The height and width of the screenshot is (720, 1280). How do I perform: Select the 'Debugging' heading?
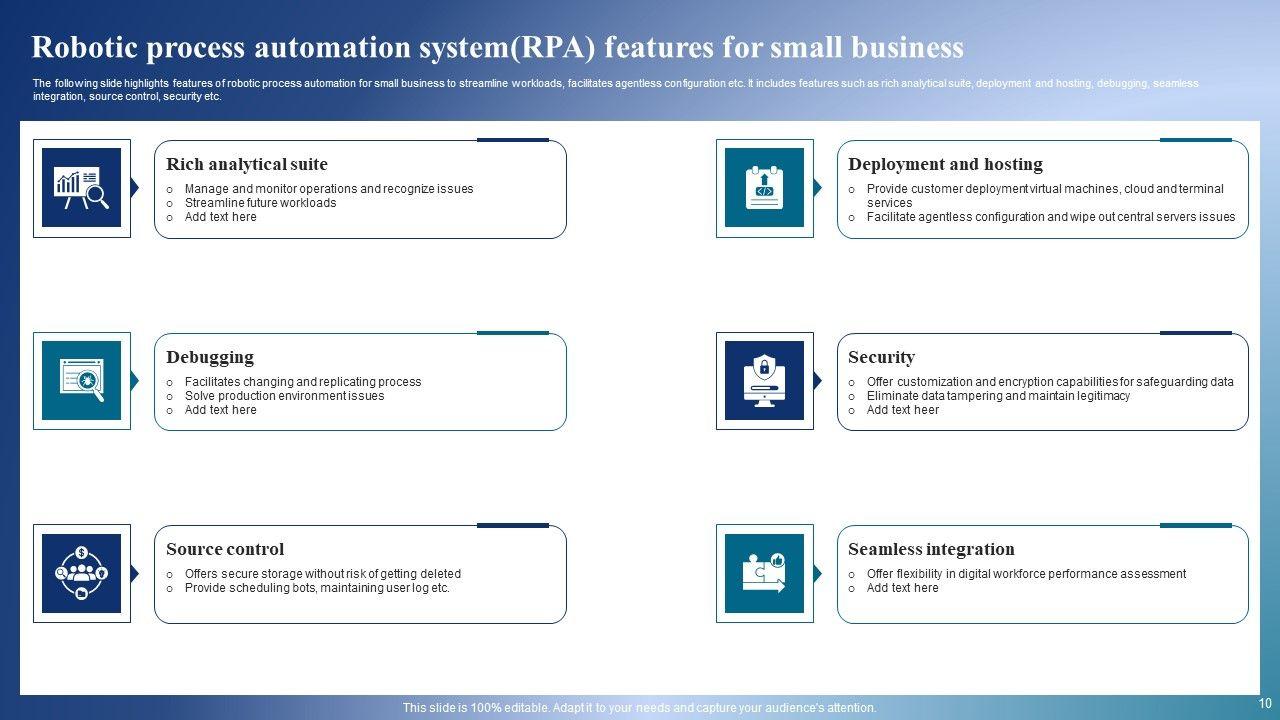coord(210,357)
